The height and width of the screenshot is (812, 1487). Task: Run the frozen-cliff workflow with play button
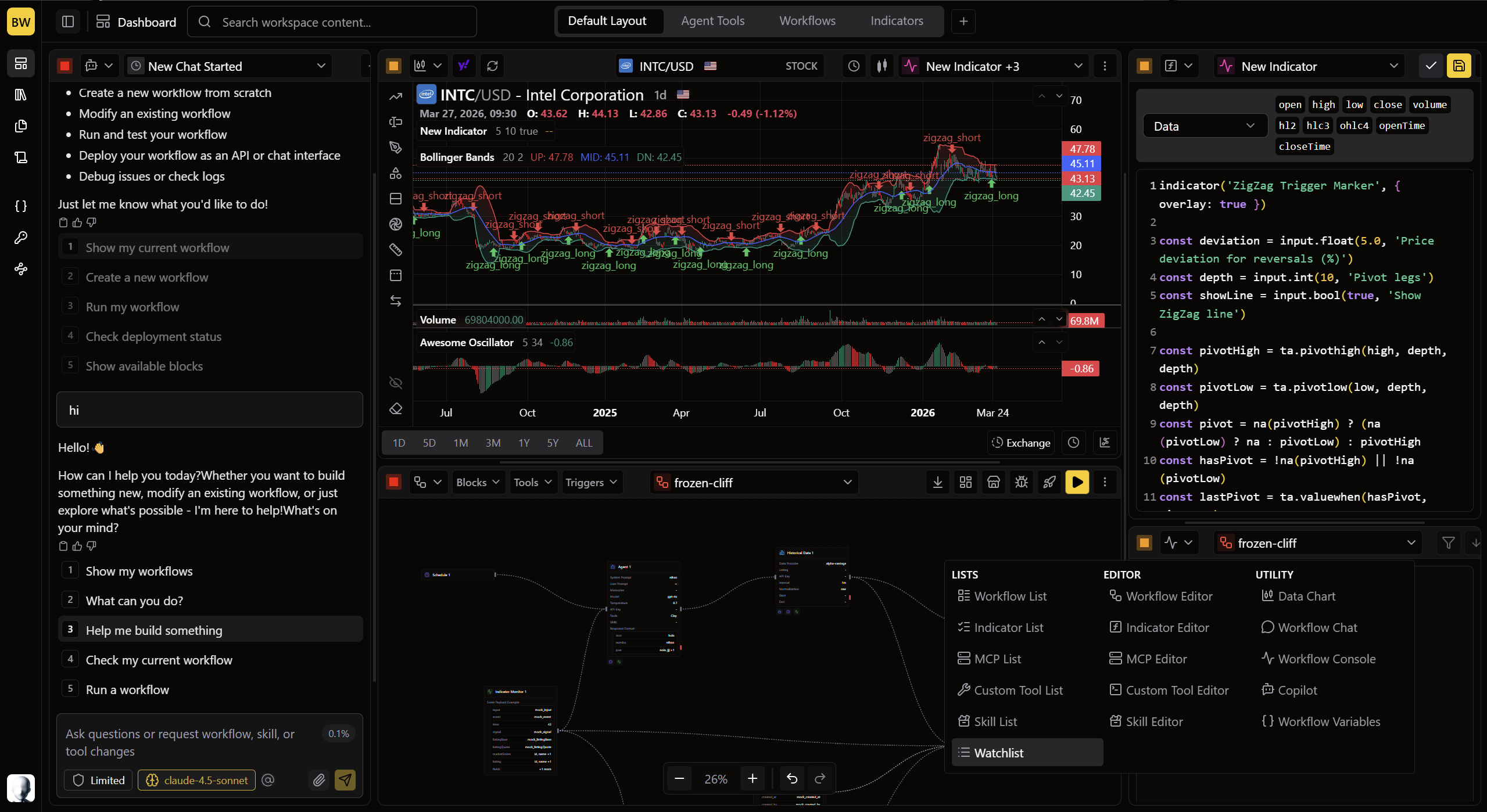click(x=1077, y=482)
